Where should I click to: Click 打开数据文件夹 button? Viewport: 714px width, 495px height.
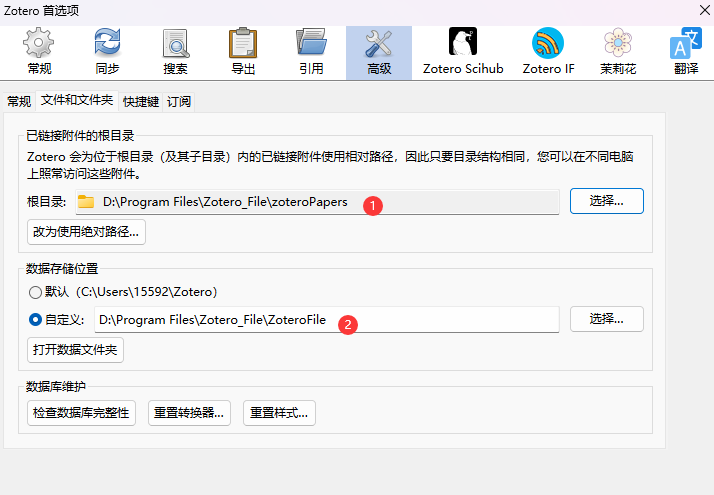click(75, 350)
